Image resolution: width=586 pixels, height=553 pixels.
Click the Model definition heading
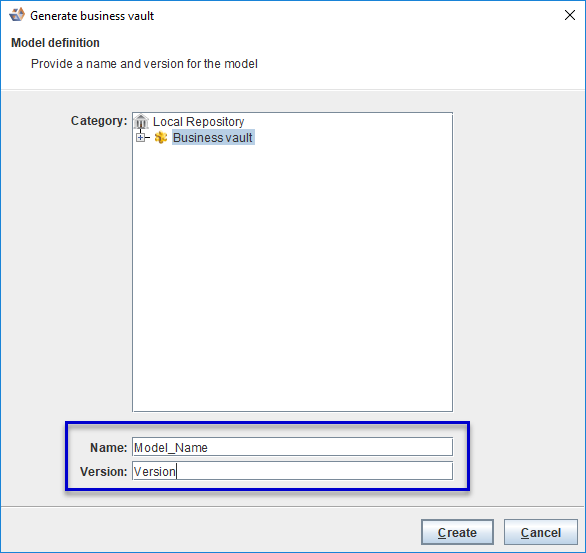(55, 43)
